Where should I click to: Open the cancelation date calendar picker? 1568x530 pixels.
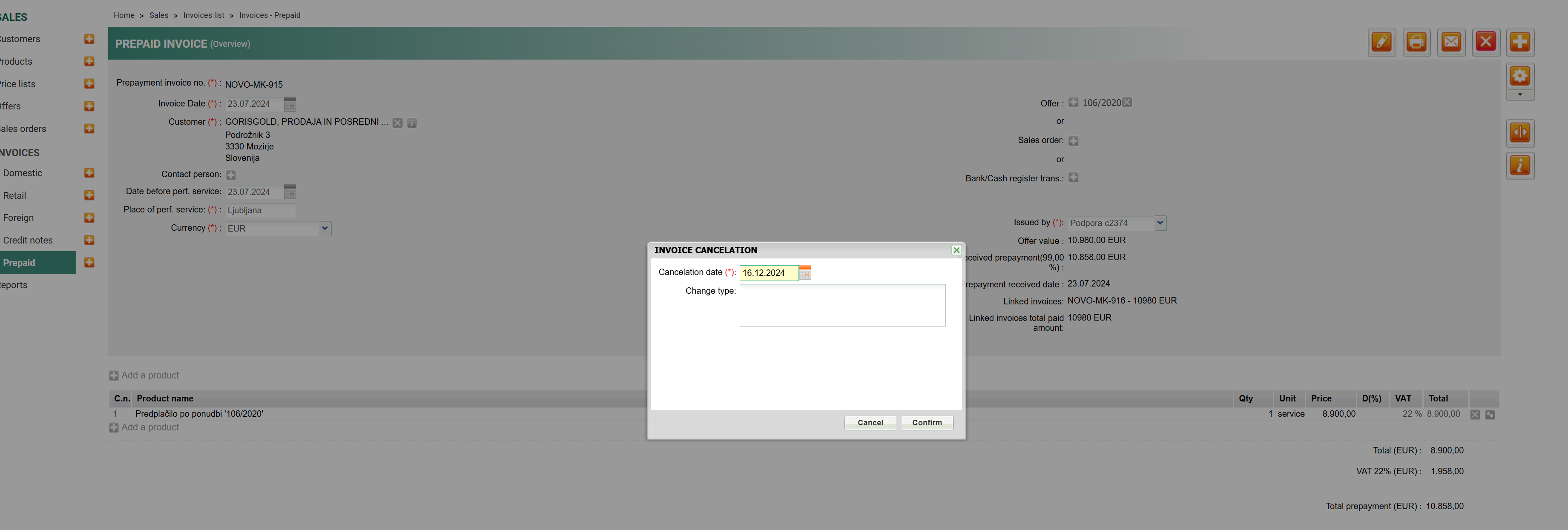(x=805, y=273)
